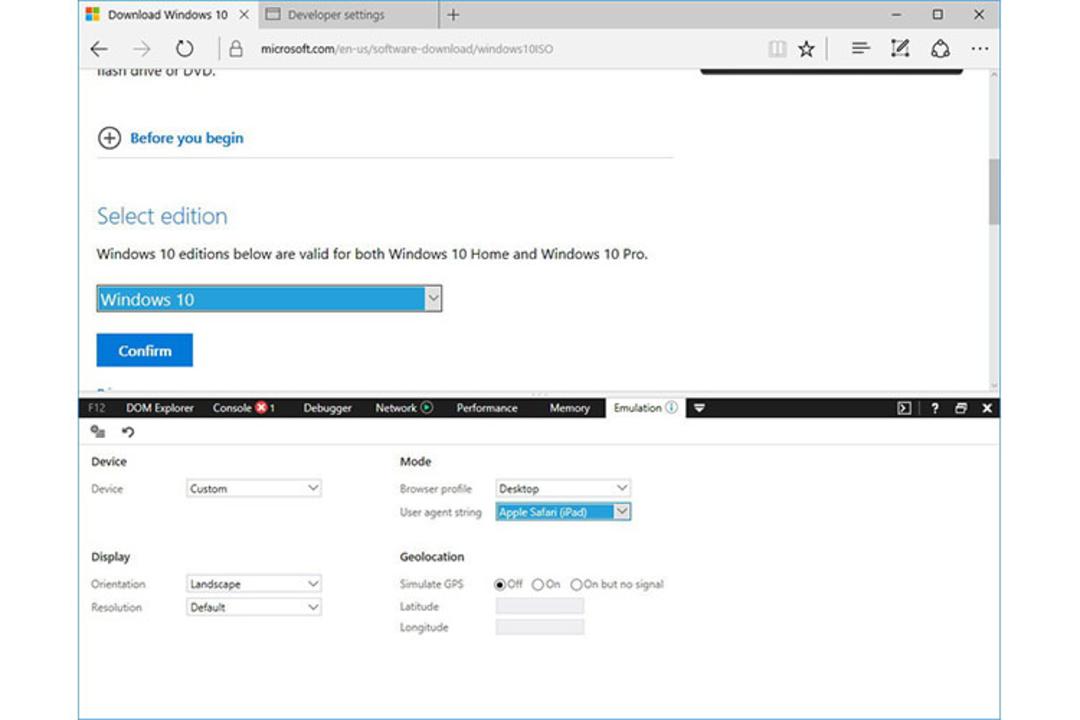Open the Memory tab
This screenshot has width=1080, height=720.
[569, 408]
